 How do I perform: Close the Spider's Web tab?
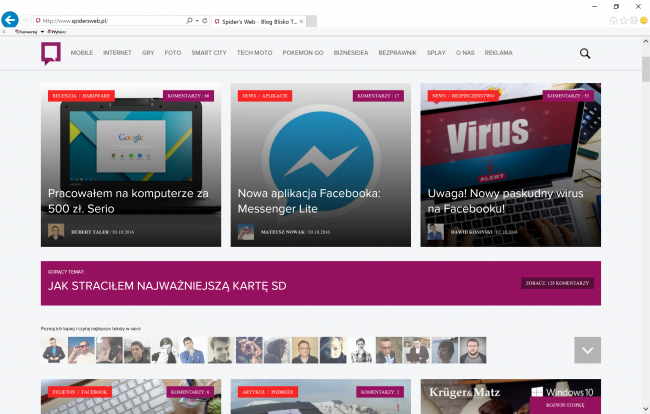pyautogui.click(x=301, y=22)
